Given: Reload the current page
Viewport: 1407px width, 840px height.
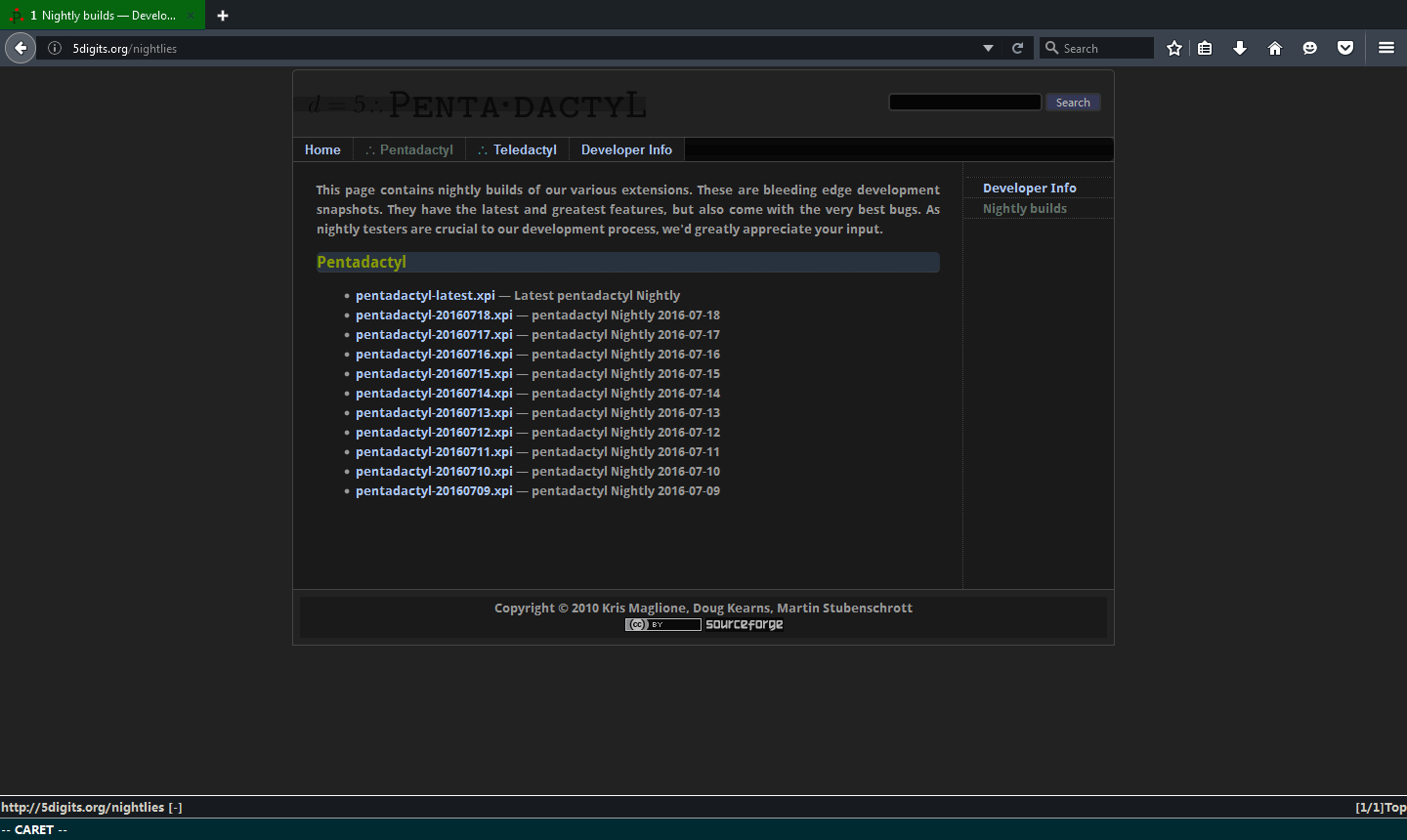Looking at the screenshot, I should pyautogui.click(x=1017, y=48).
